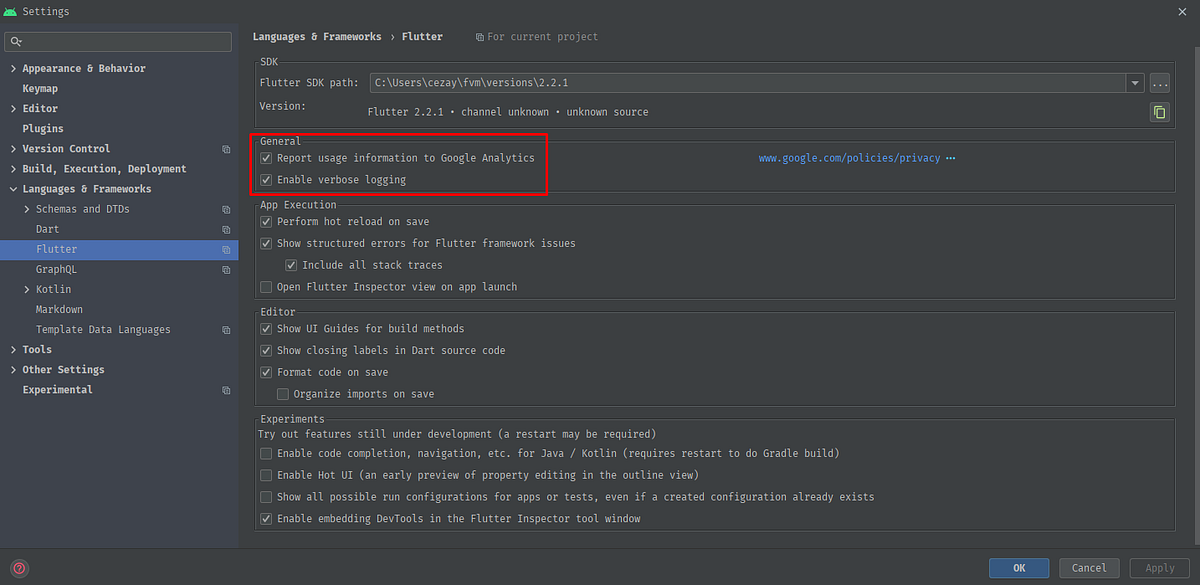
Task: Click the project-level icon beside Experimental
Action: [x=226, y=390]
